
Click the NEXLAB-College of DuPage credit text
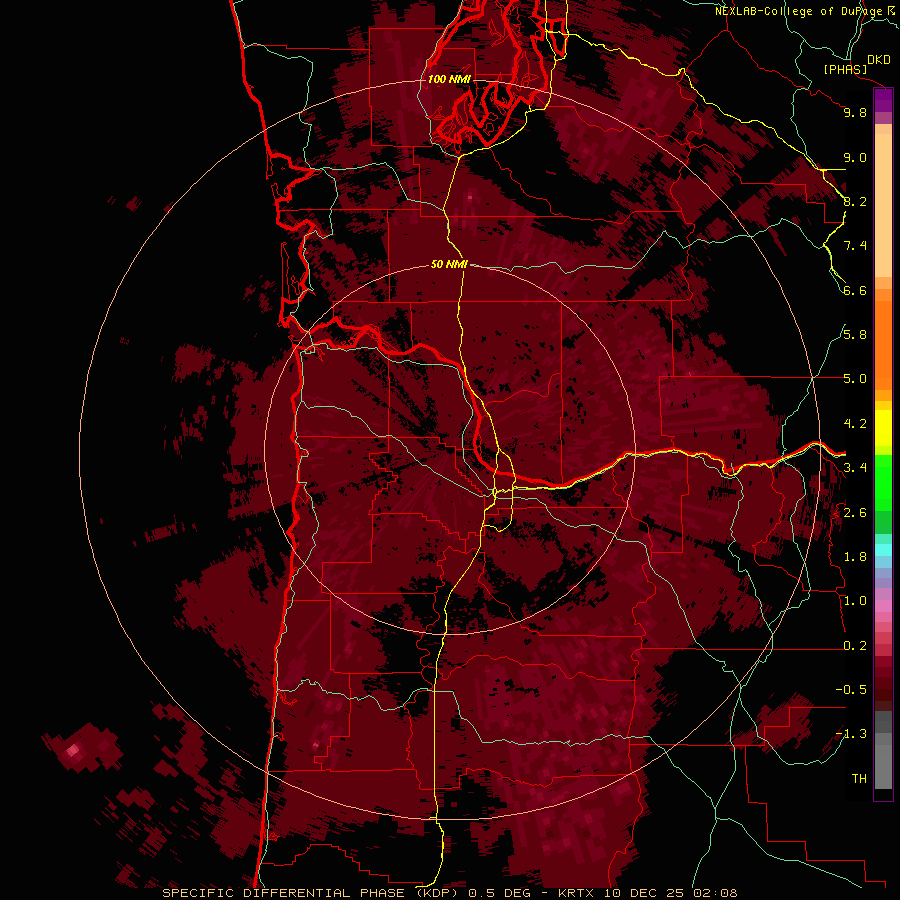tap(800, 11)
